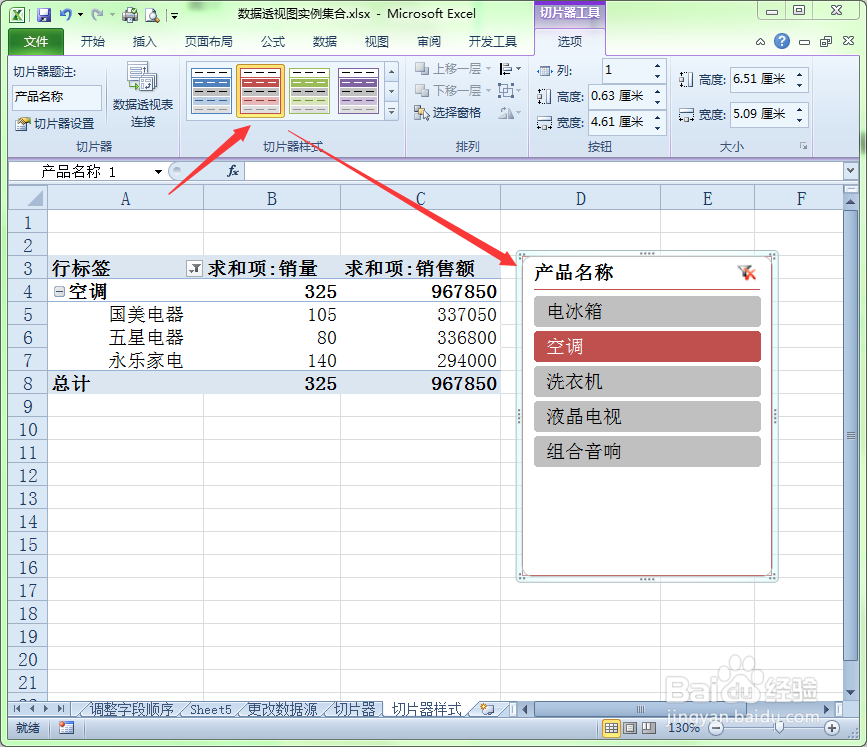
Task: Click slicer width field
Action: tap(762, 114)
